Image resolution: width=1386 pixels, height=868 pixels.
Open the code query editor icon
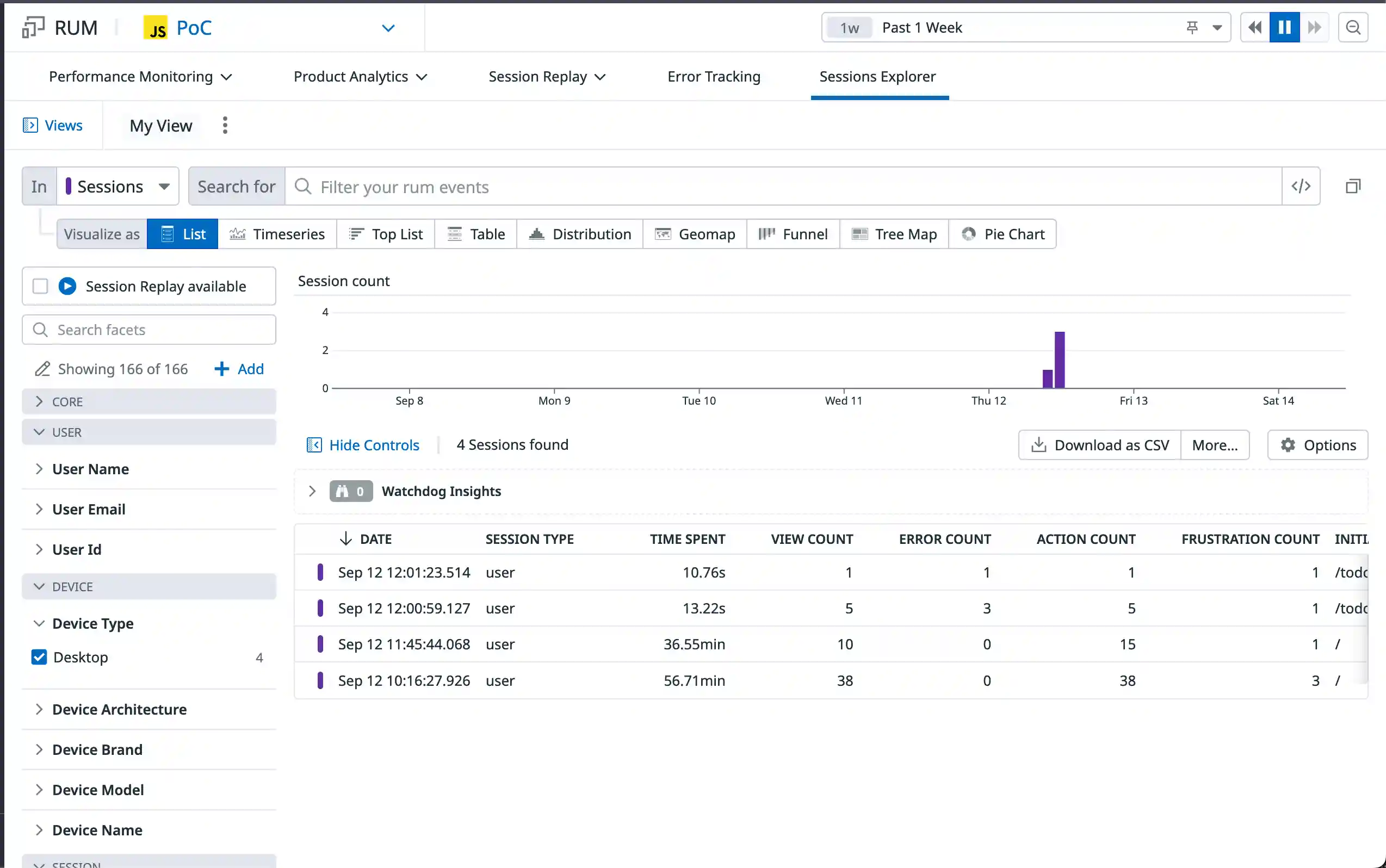pyautogui.click(x=1301, y=186)
